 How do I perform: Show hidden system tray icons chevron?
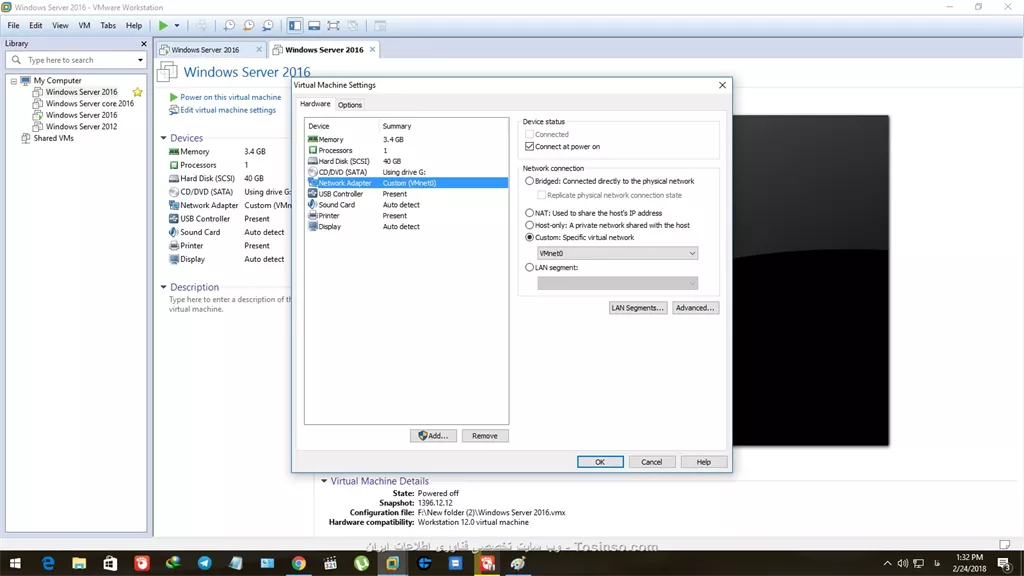point(887,563)
